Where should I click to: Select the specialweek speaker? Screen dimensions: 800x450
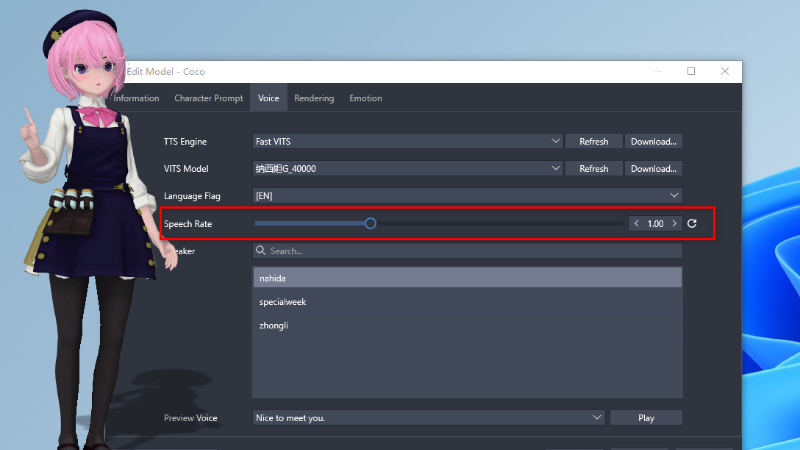(467, 302)
